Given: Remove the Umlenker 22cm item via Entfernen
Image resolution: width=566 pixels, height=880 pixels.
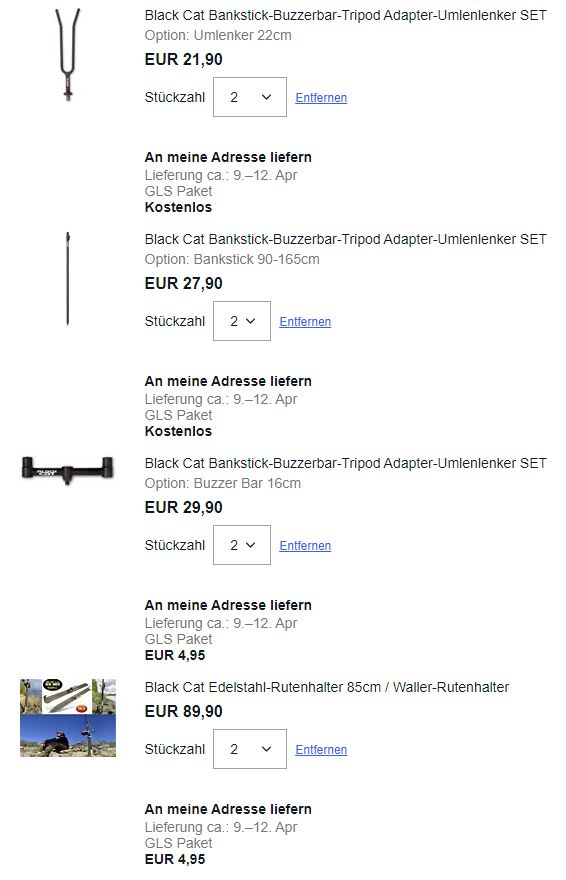Looking at the screenshot, I should (x=321, y=98).
